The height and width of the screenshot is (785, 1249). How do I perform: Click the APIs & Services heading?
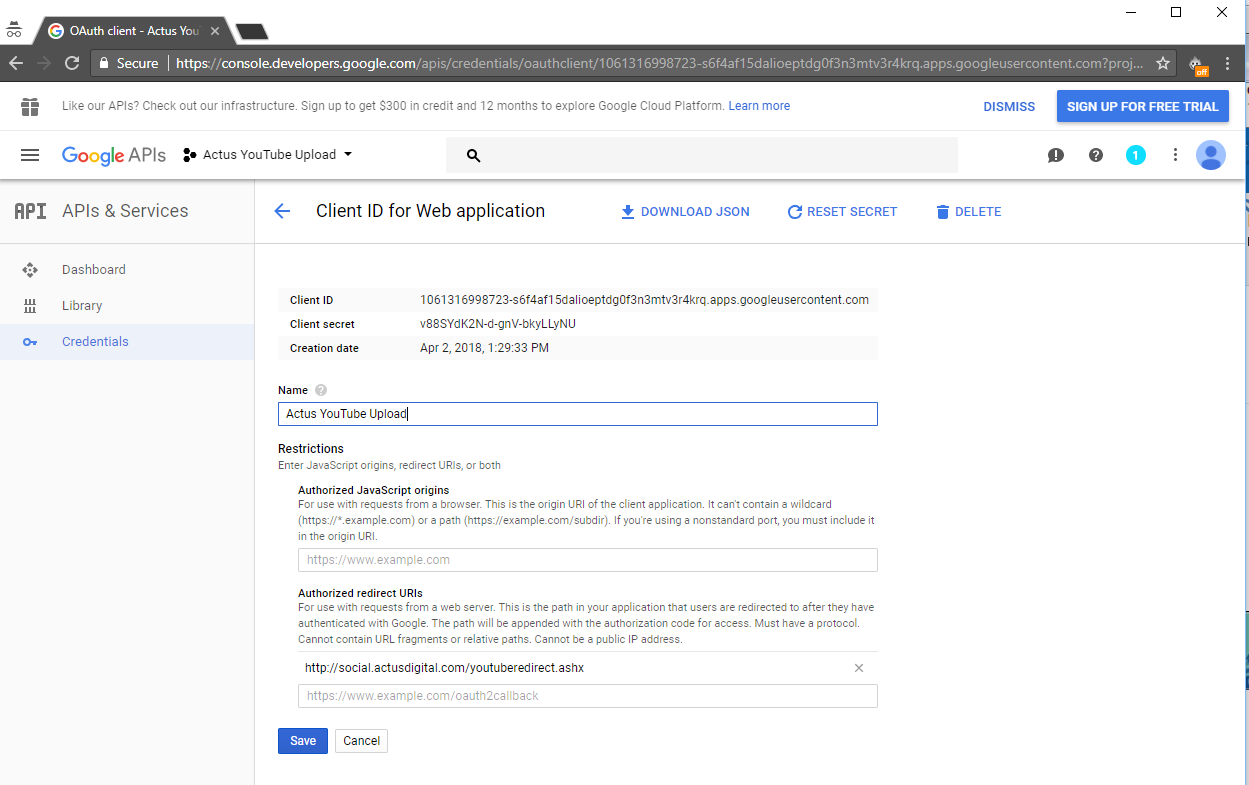click(x=125, y=211)
